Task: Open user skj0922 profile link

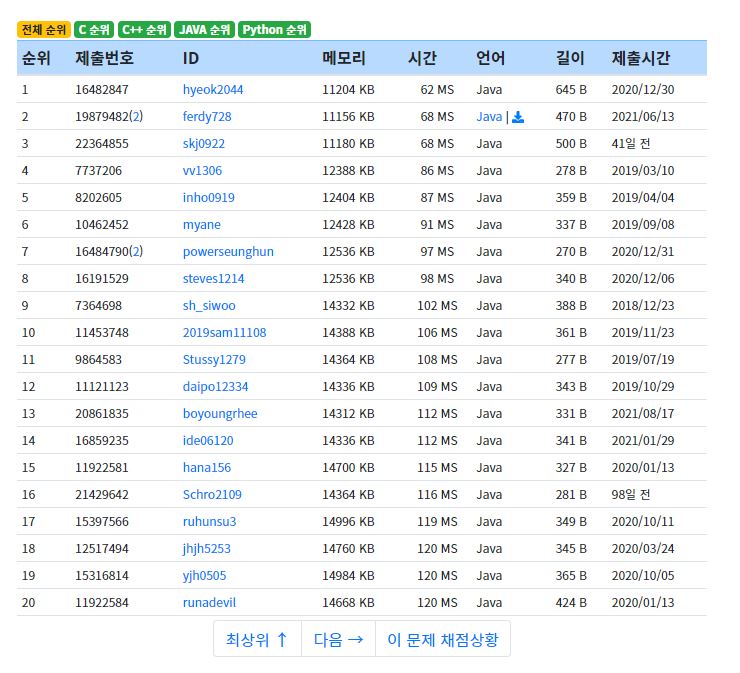Action: pos(203,143)
